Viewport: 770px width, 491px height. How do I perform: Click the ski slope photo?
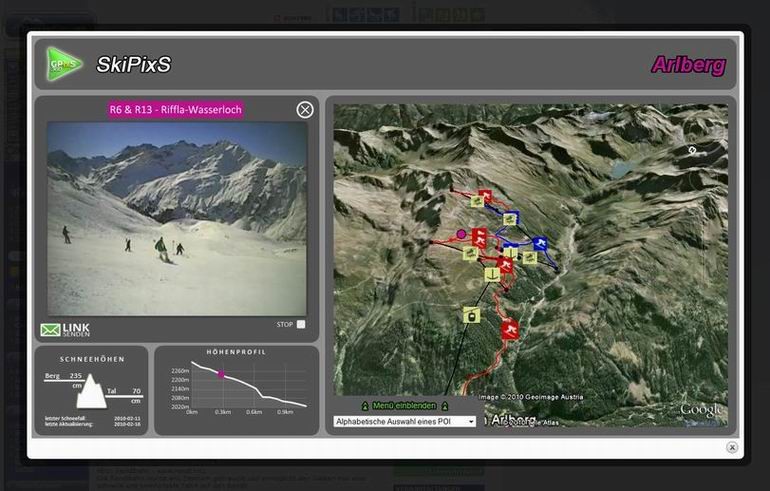(x=177, y=218)
